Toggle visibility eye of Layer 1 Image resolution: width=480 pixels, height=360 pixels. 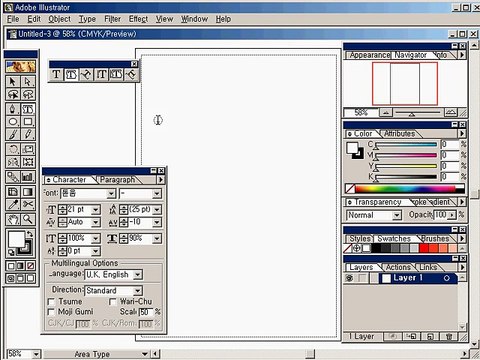349,278
